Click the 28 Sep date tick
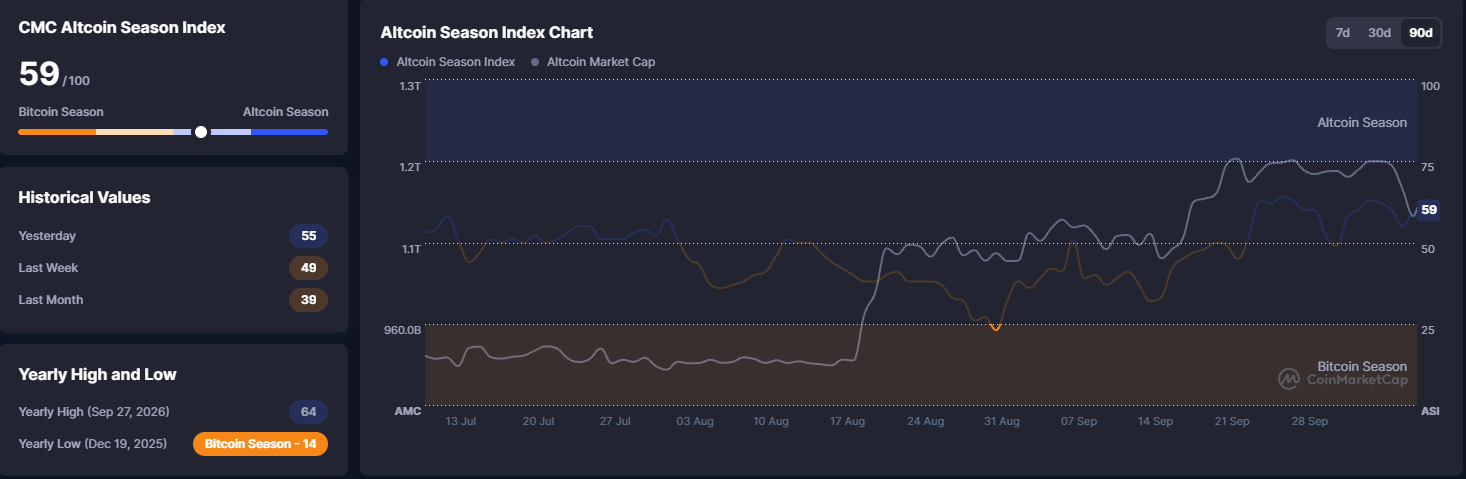Screen dimensions: 1466x479 point(1310,422)
